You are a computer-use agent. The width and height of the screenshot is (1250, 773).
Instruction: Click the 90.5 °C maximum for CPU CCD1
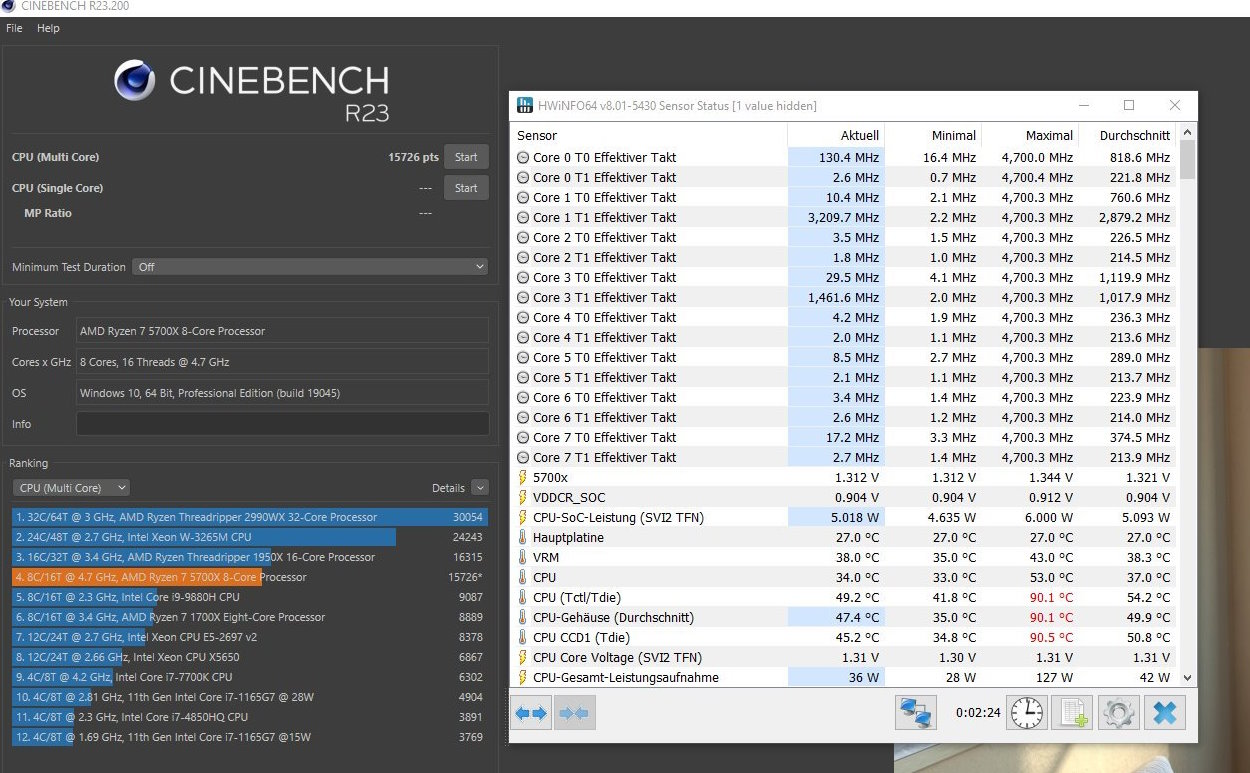[x=1049, y=637]
